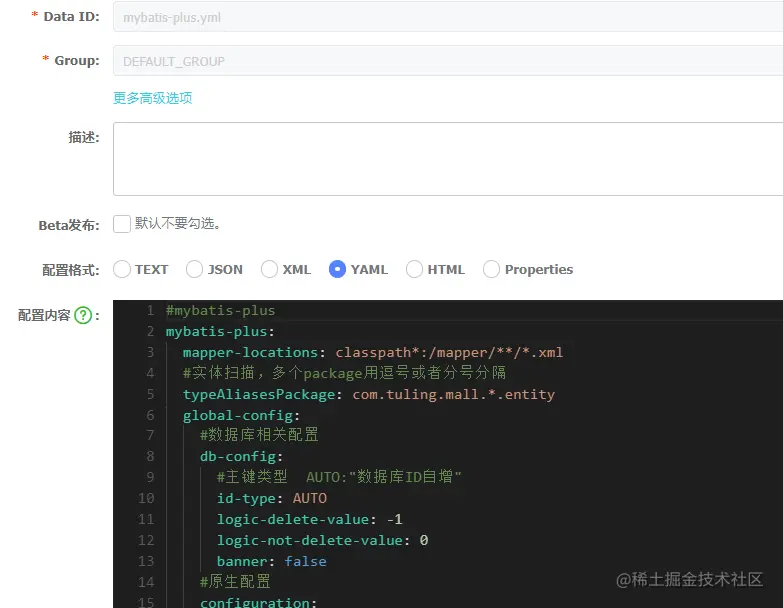This screenshot has width=783, height=608.
Task: Select the JSON format radio button
Action: [x=194, y=269]
